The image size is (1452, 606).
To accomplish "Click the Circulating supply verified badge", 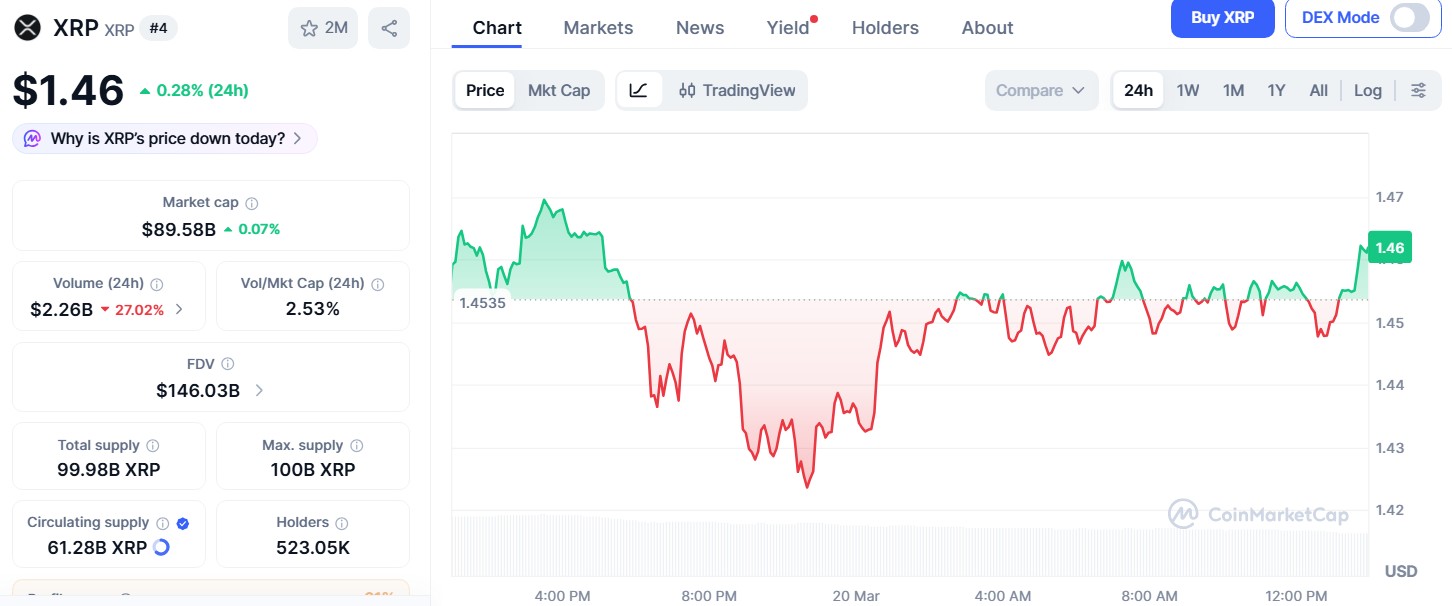I will point(183,523).
